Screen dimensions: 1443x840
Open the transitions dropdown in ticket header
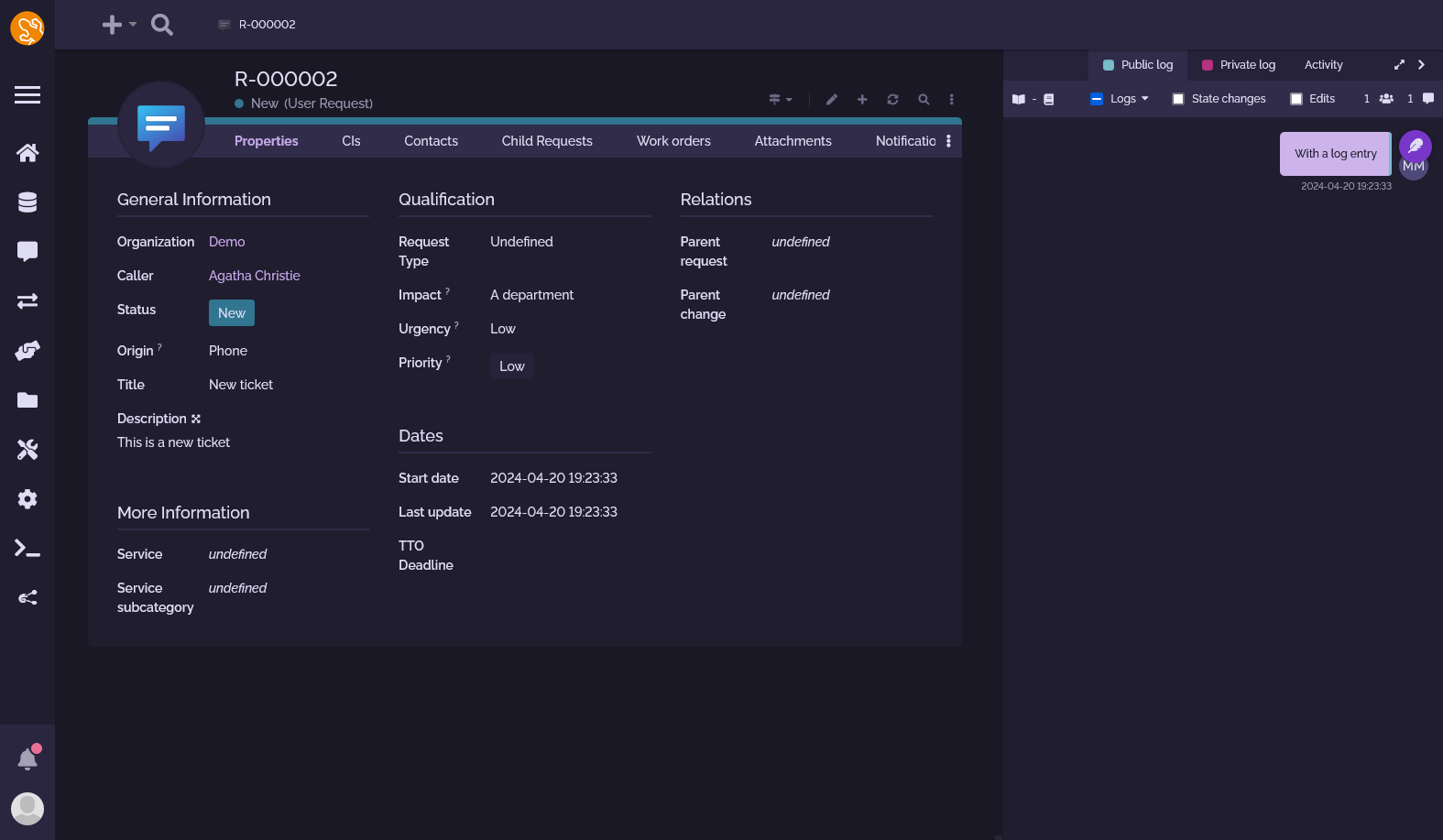[x=781, y=99]
